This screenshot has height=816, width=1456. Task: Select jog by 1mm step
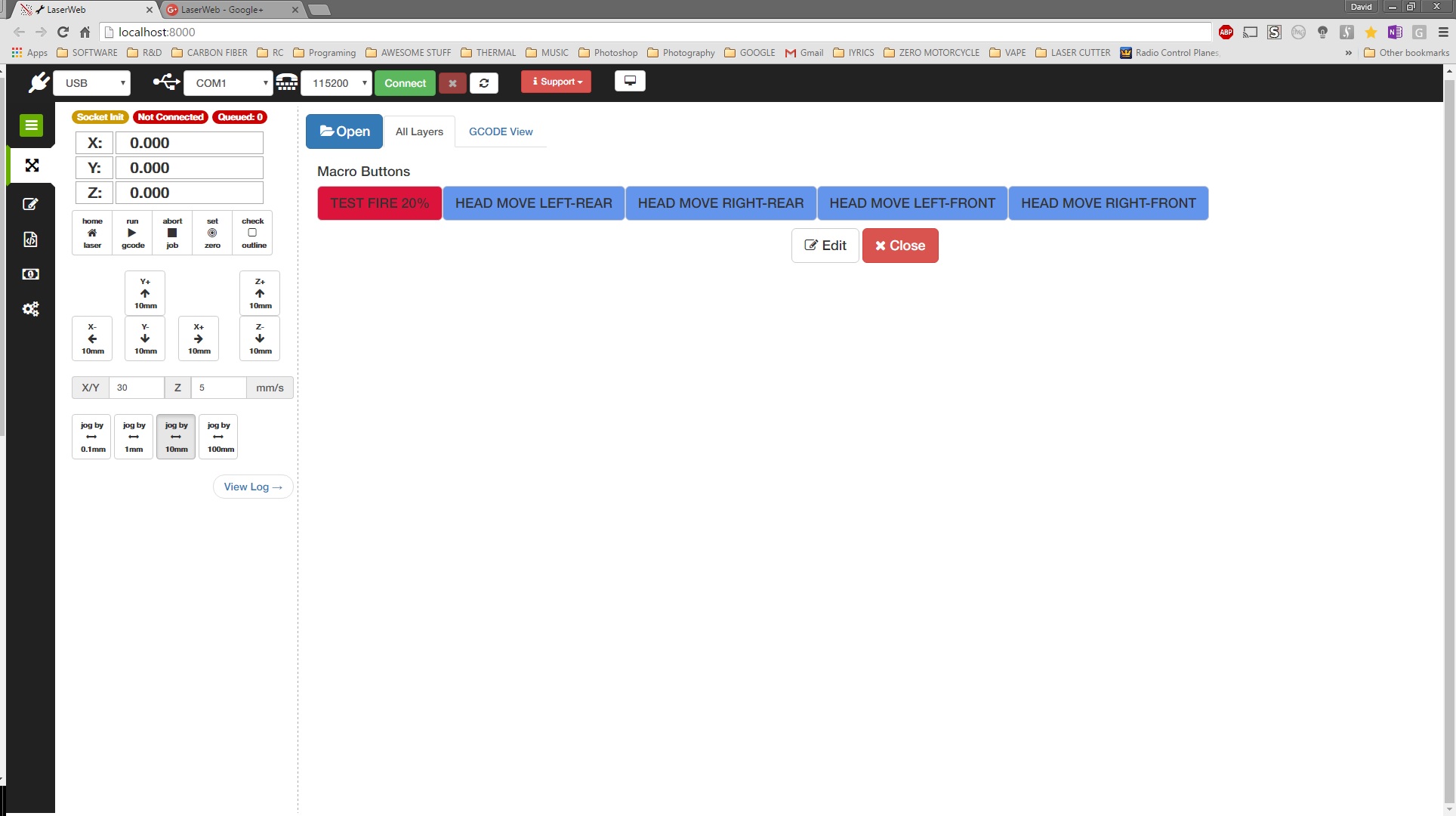point(134,437)
